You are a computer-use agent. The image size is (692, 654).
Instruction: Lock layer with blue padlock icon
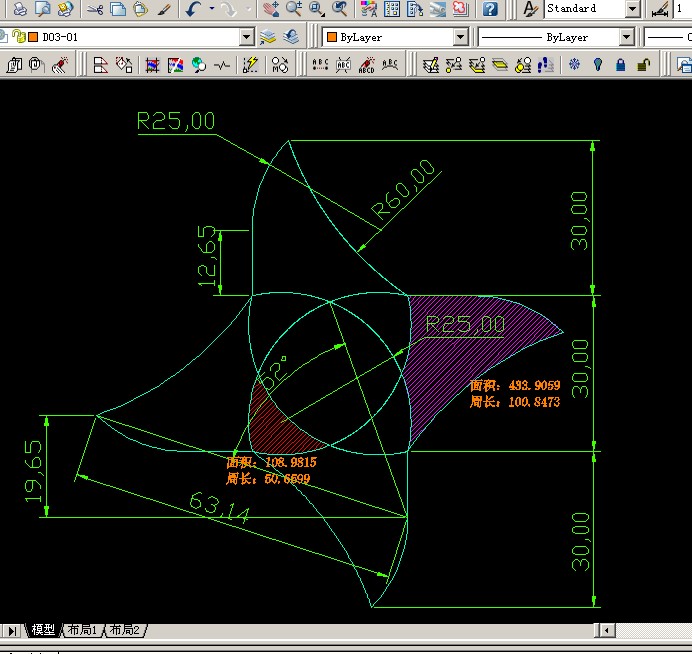pos(621,65)
